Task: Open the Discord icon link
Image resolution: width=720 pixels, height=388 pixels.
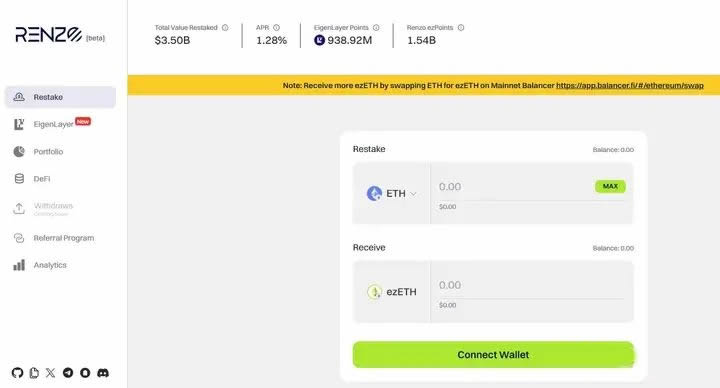Action: tap(103, 373)
